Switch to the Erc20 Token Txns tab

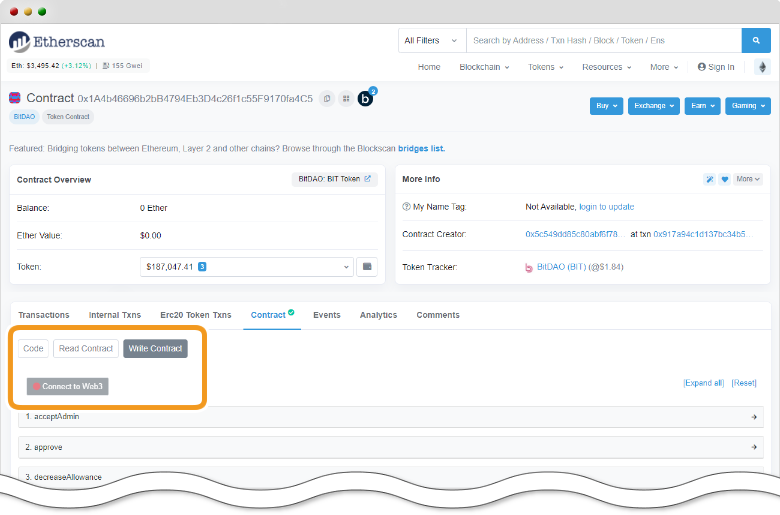coord(195,315)
